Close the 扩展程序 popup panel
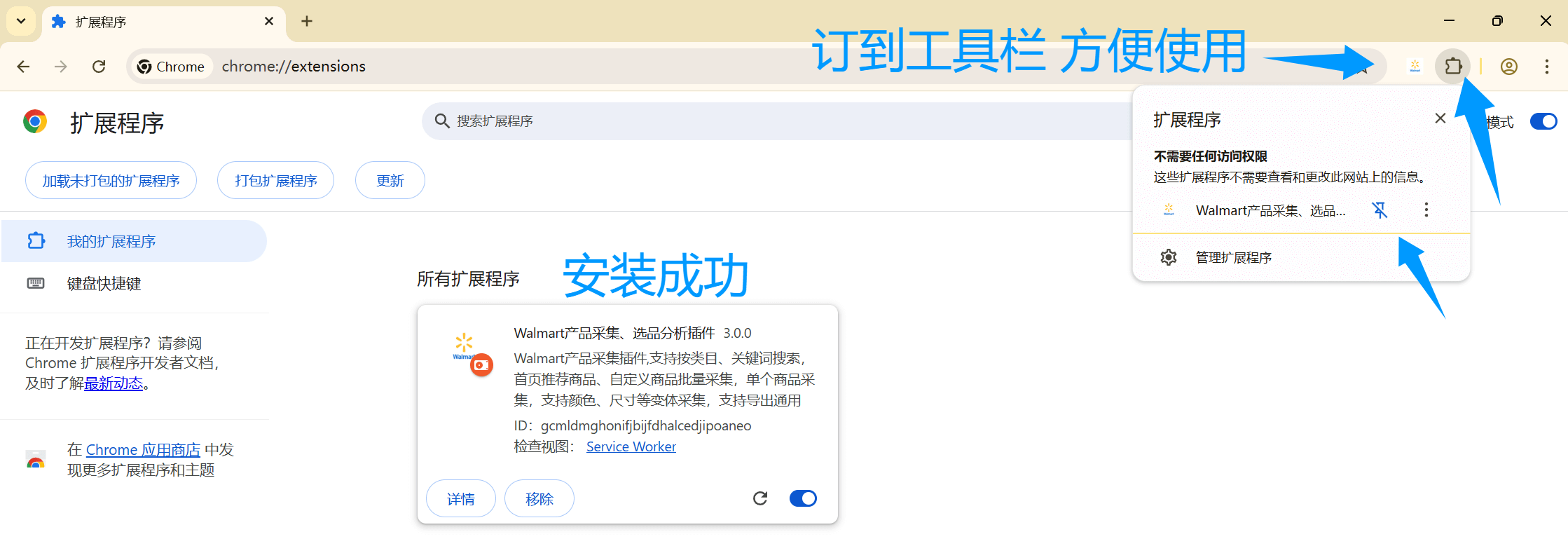The width and height of the screenshot is (1568, 546). (x=1440, y=118)
